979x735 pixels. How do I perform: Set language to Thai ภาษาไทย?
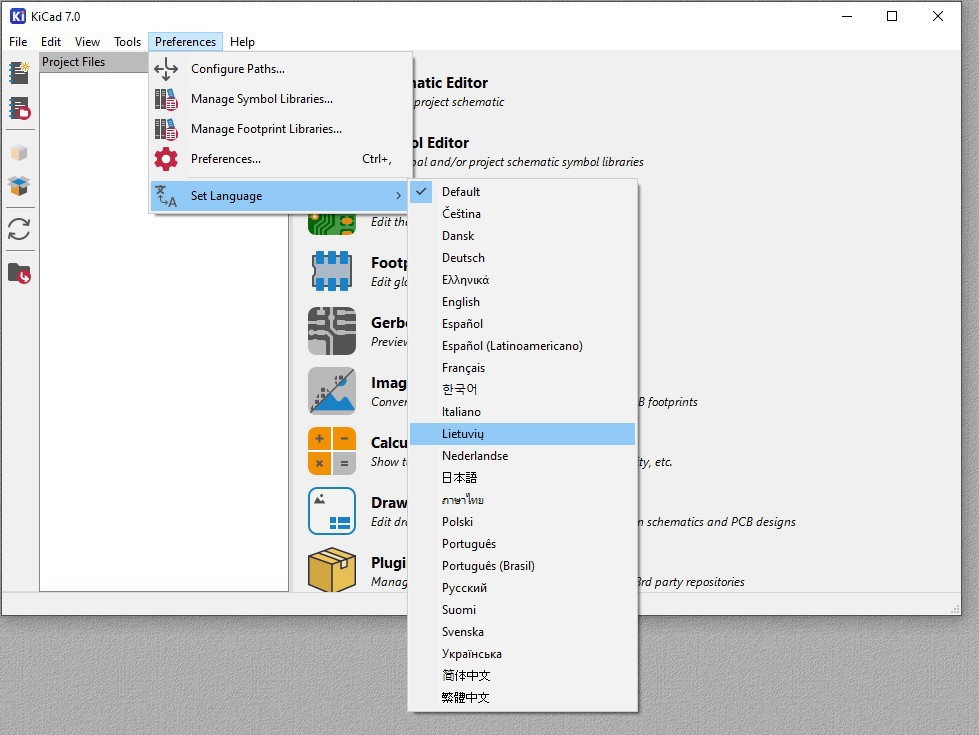click(523, 500)
